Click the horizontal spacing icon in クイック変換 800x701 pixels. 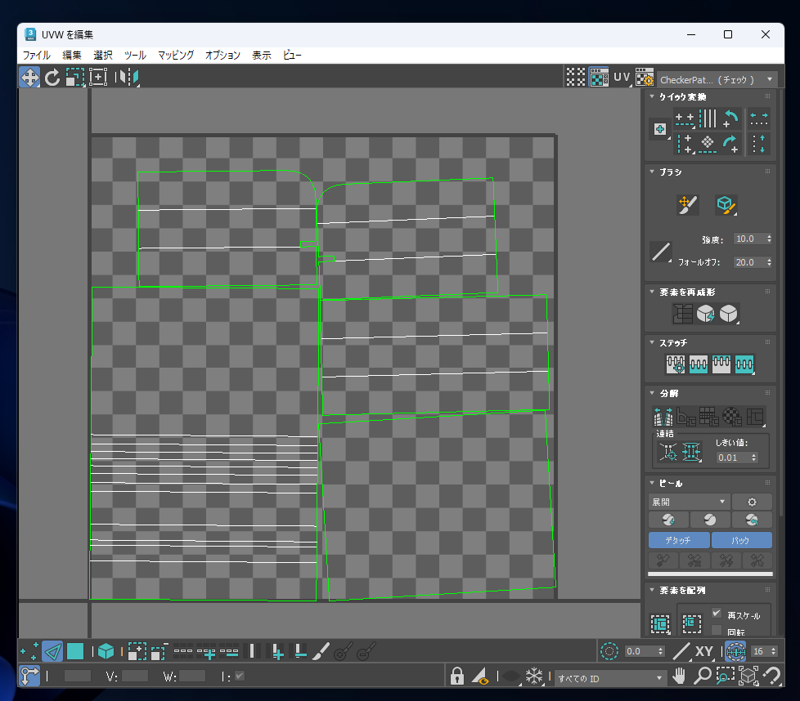click(x=759, y=118)
